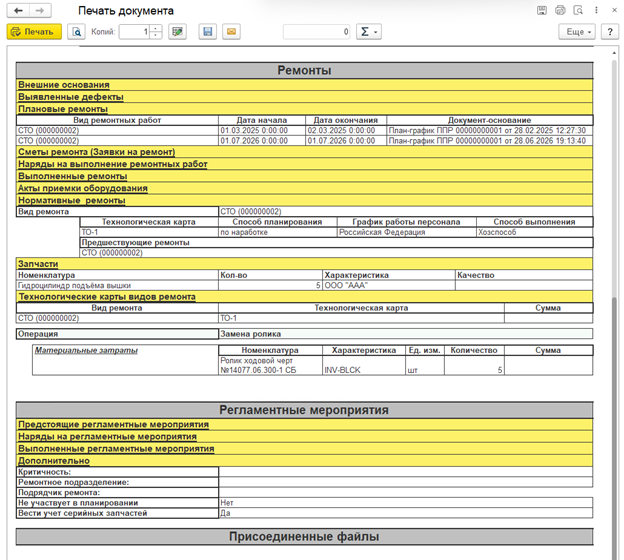This screenshot has height=560, width=624.
Task: Select Ролик ходовой черт nomenclature cell
Action: click(271, 365)
